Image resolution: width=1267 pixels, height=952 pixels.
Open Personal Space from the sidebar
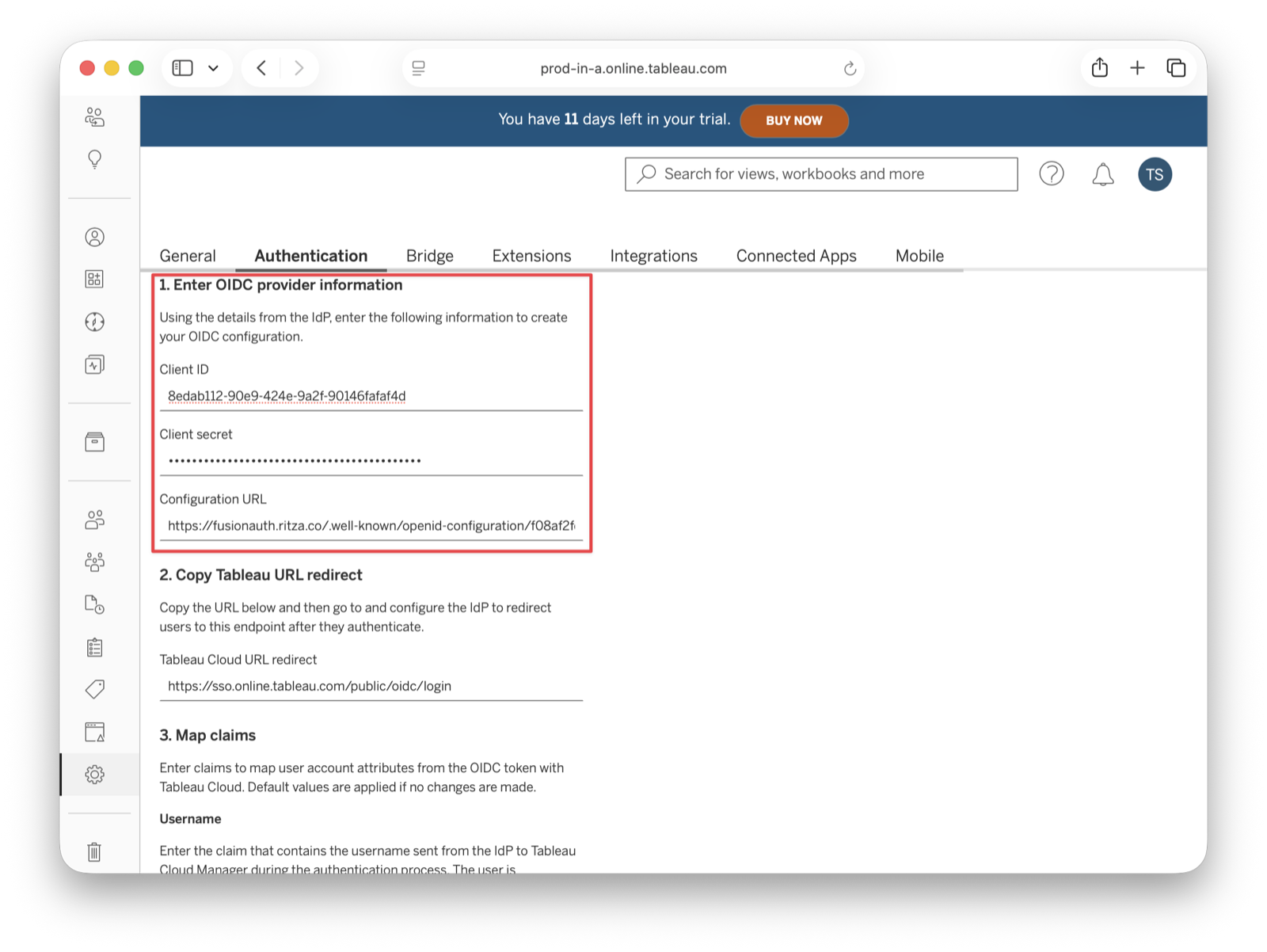(x=94, y=236)
